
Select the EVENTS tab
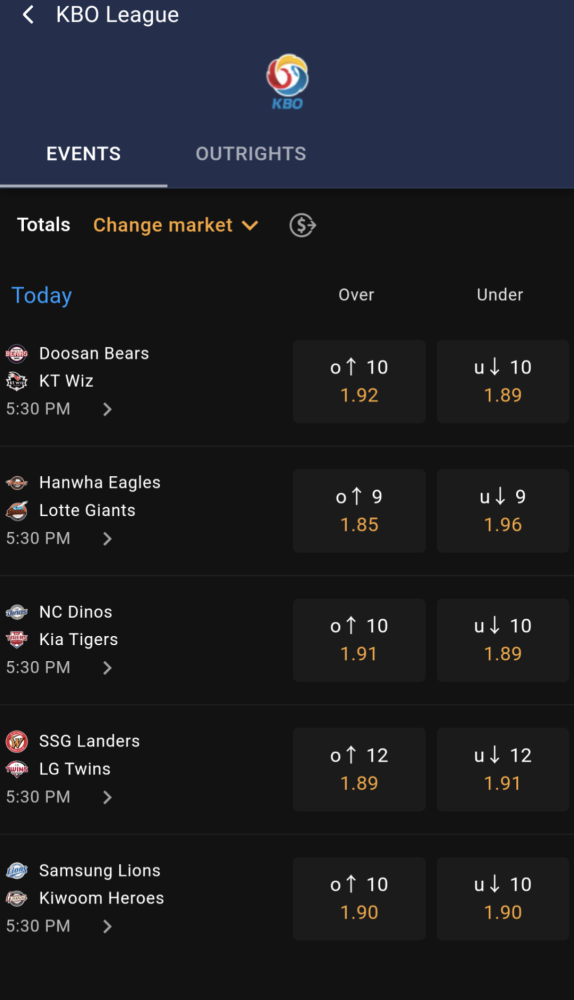tap(84, 154)
